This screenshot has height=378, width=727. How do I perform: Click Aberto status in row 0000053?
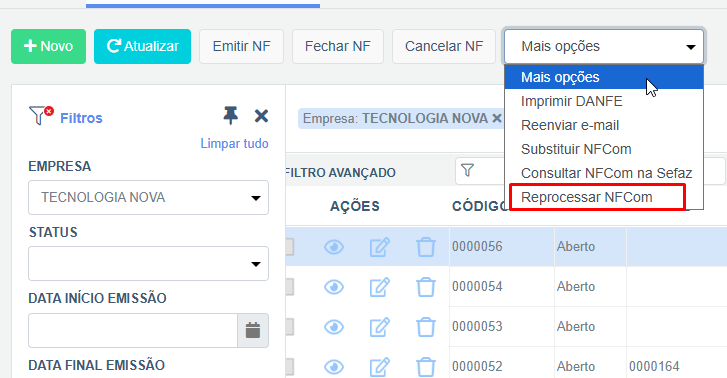pos(576,326)
